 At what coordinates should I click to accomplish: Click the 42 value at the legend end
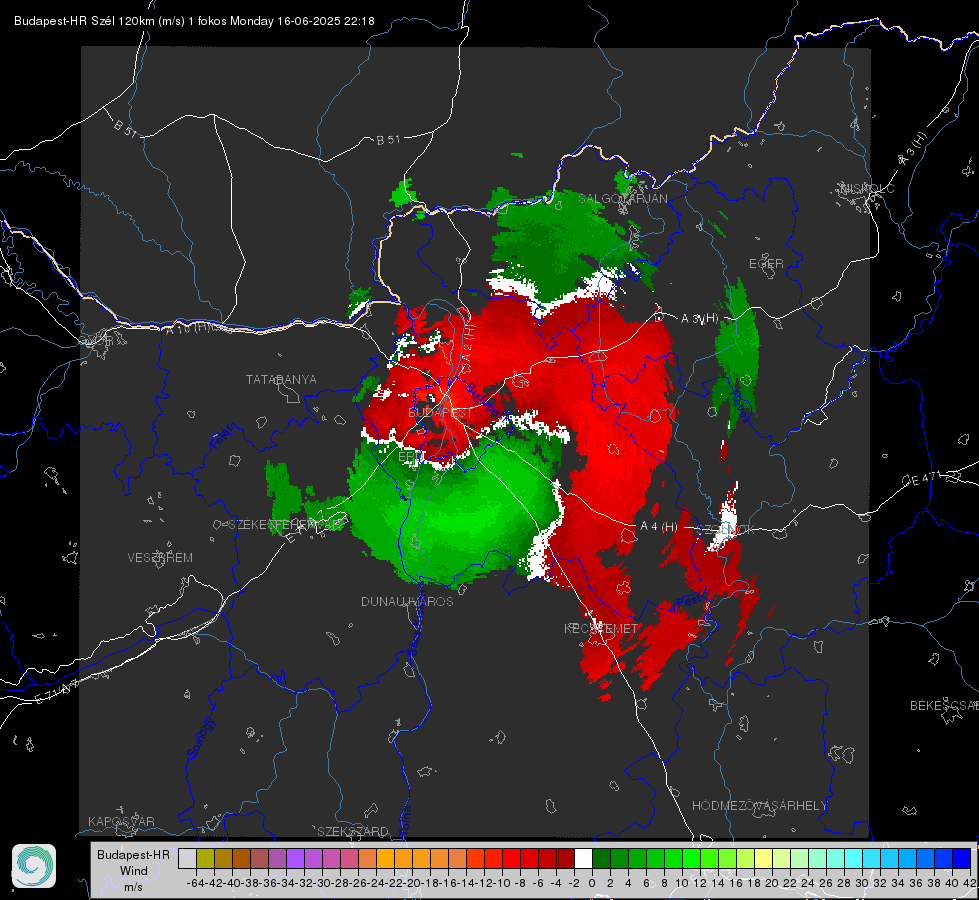[970, 883]
